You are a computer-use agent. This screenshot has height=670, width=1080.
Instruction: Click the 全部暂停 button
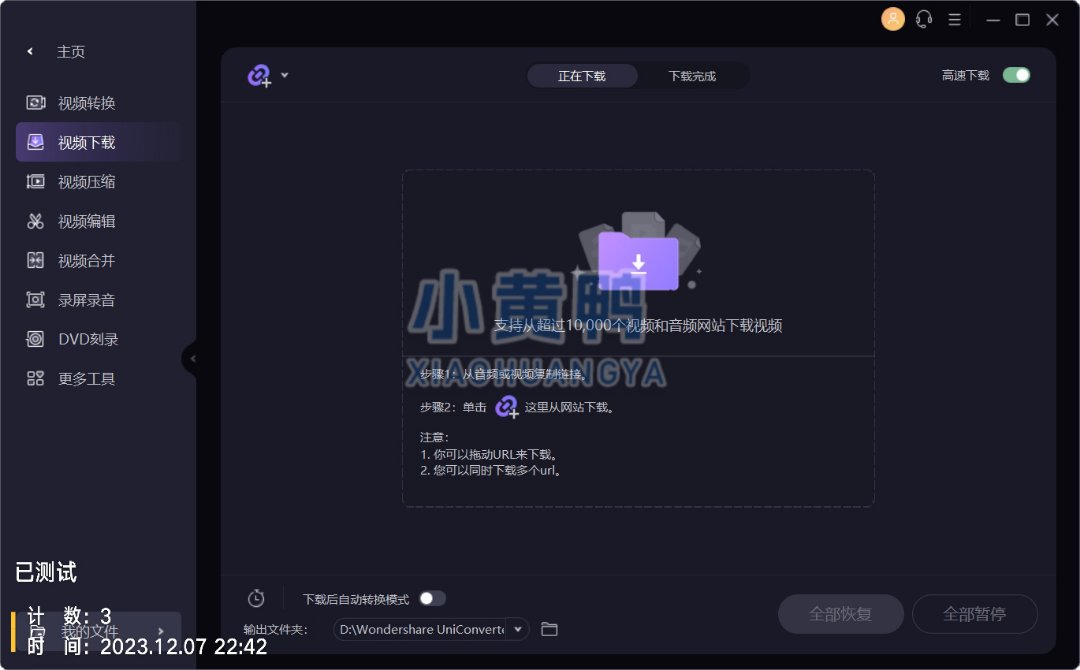[974, 614]
